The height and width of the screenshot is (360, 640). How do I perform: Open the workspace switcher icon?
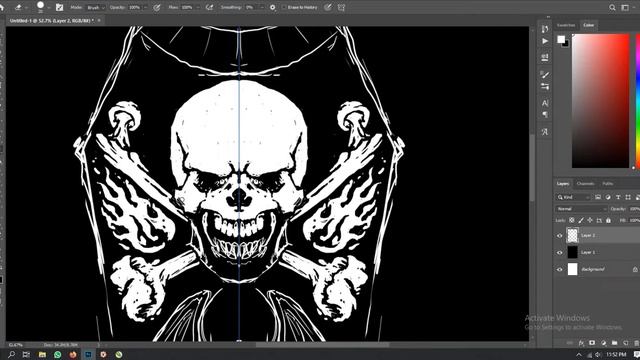(625, 7)
